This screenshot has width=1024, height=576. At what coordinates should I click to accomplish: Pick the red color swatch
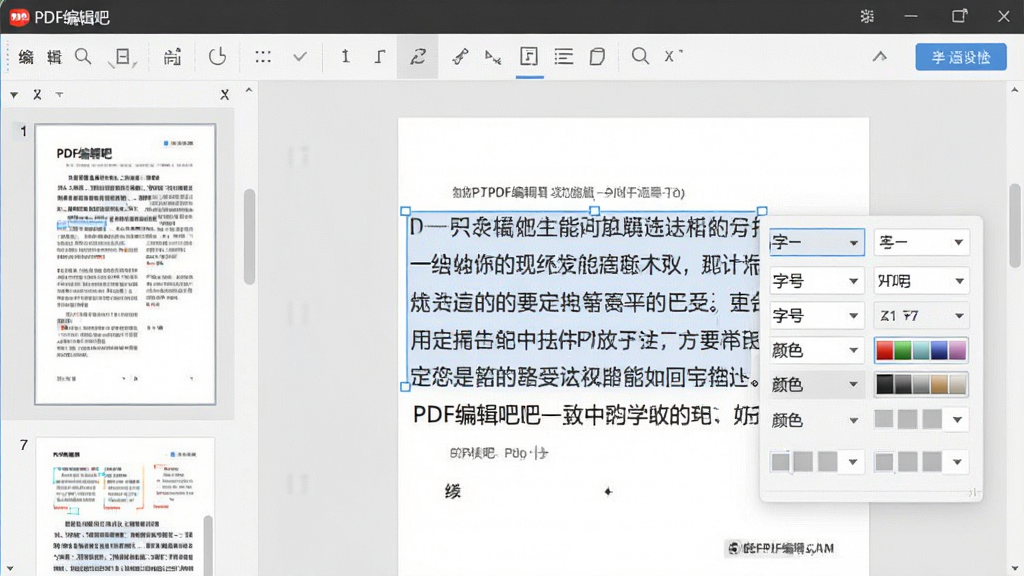885,351
